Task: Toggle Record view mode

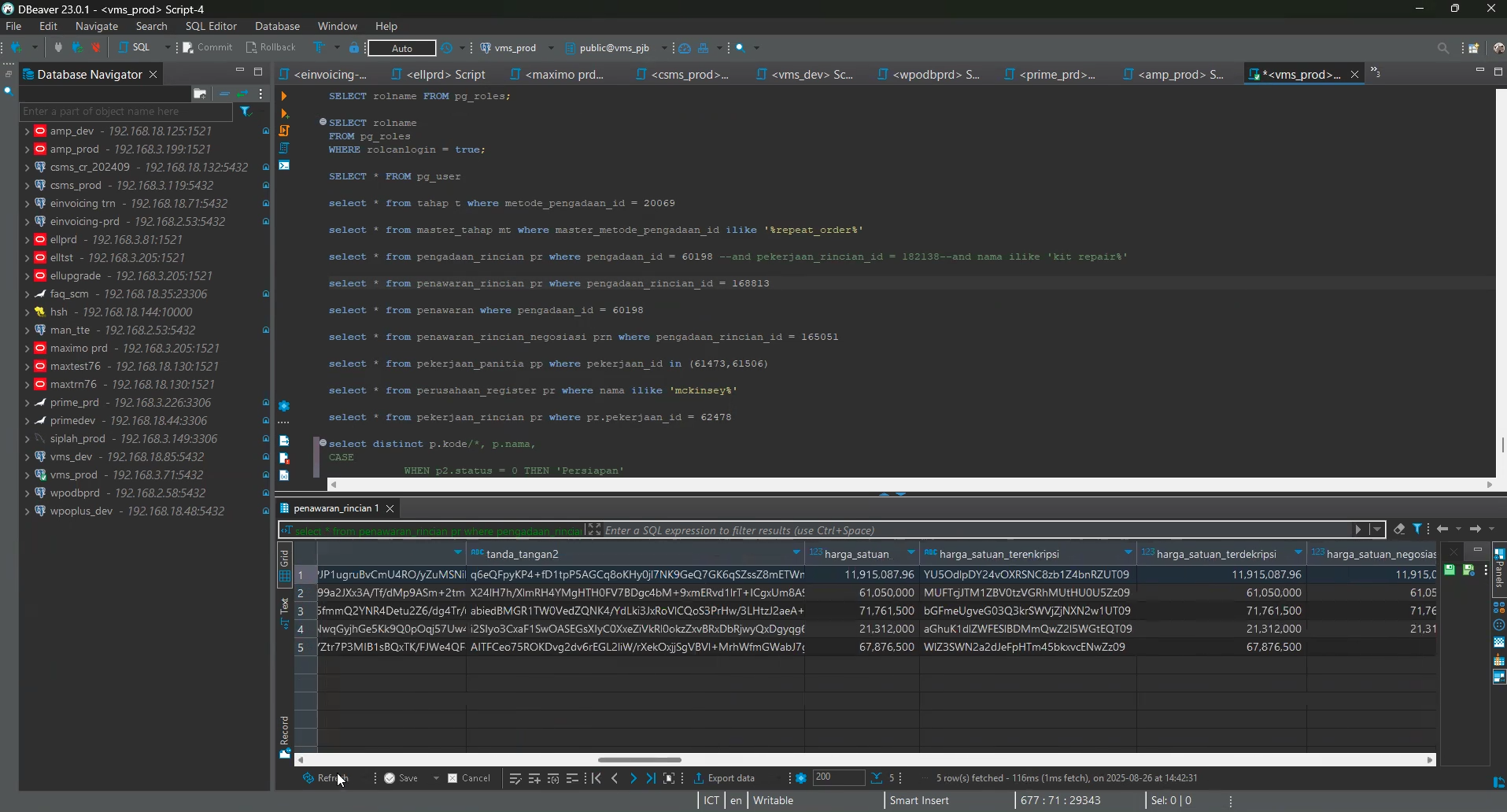Action: pyautogui.click(x=285, y=736)
